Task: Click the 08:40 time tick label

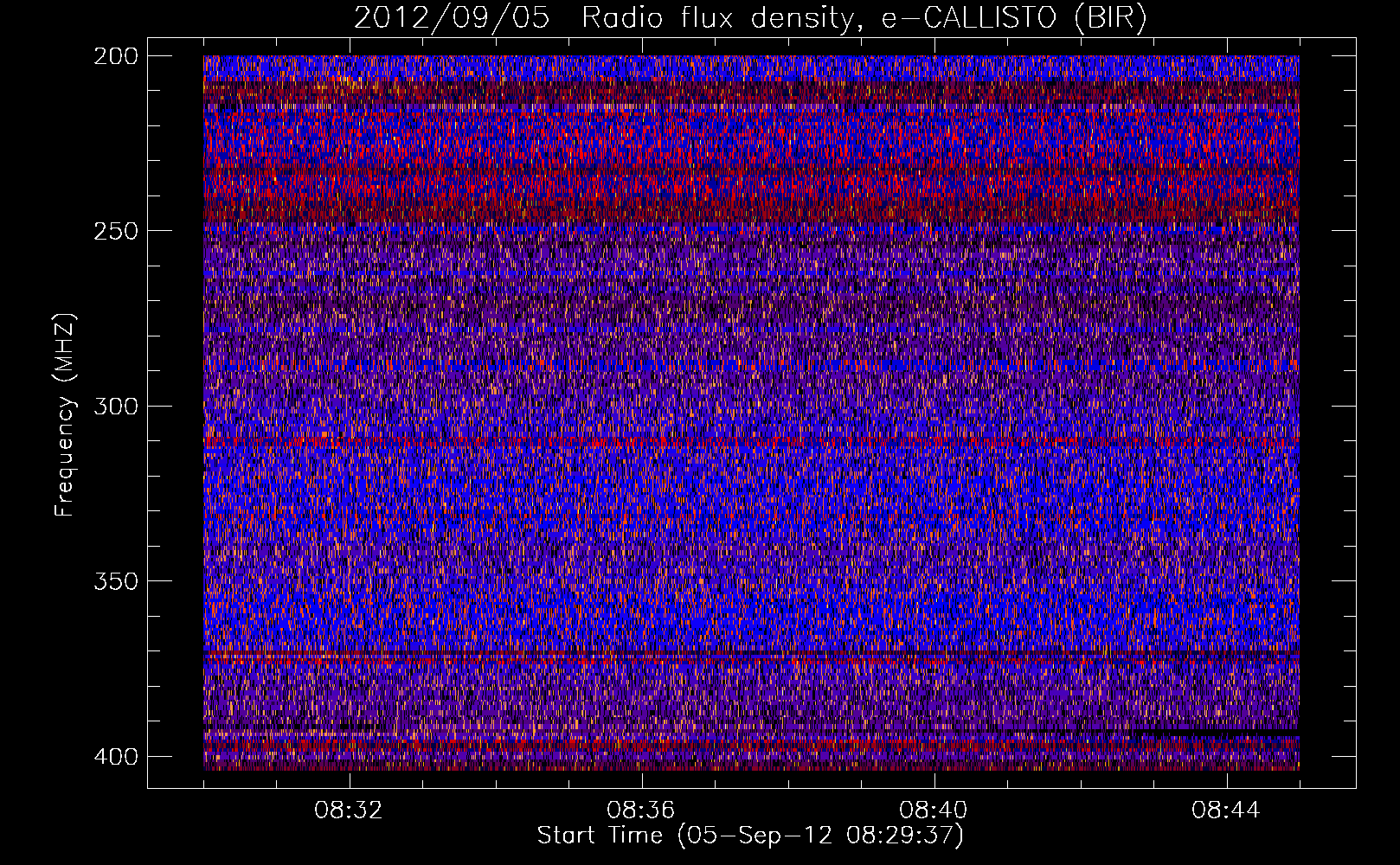Action: pyautogui.click(x=934, y=811)
